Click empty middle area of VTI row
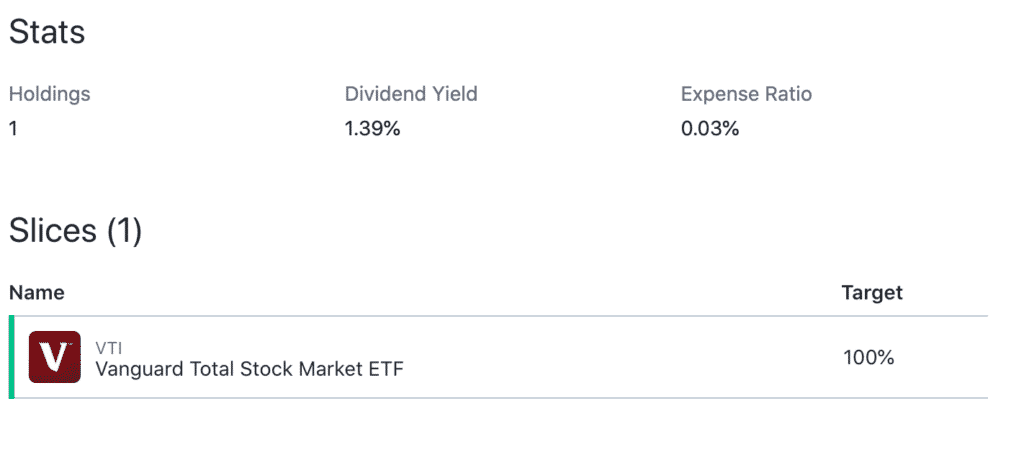The image size is (1024, 452). 620,357
